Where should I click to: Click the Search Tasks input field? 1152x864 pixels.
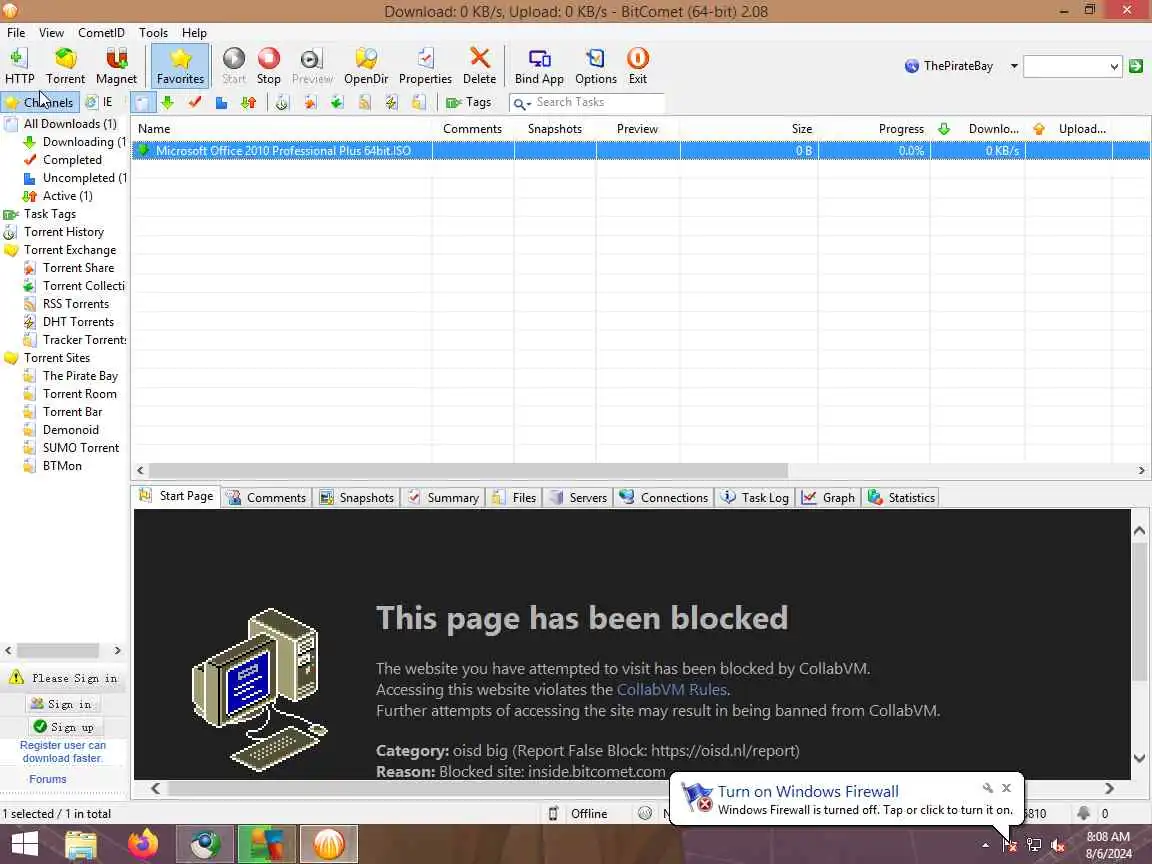599,102
